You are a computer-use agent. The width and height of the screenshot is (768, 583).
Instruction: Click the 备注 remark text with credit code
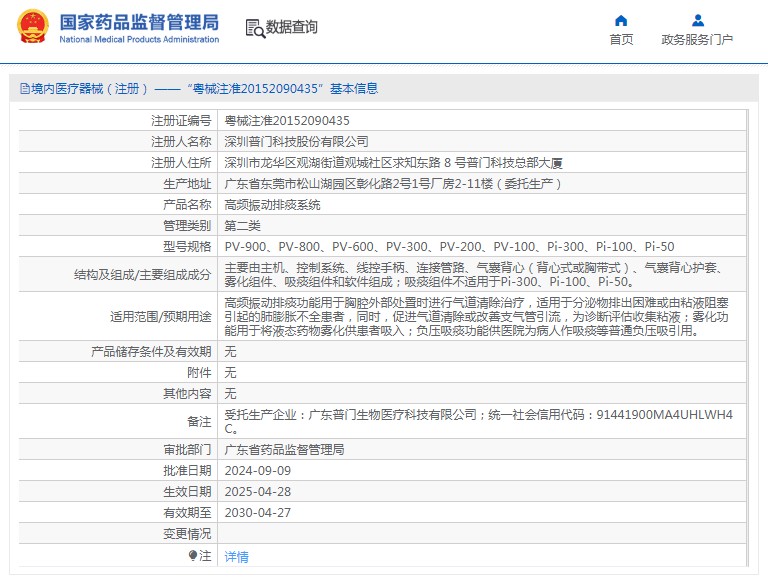(479, 422)
